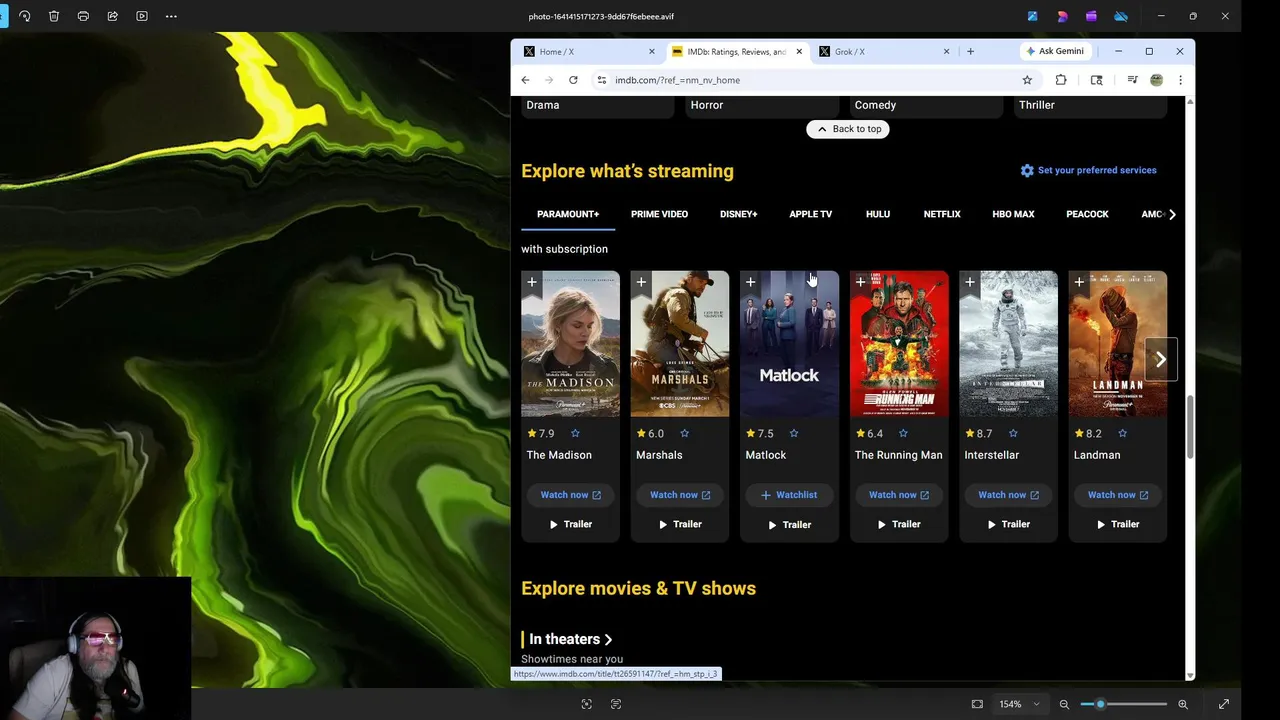Click the visual search icon in Photos bottom bar
The image size is (1280, 720).
pyautogui.click(x=587, y=704)
